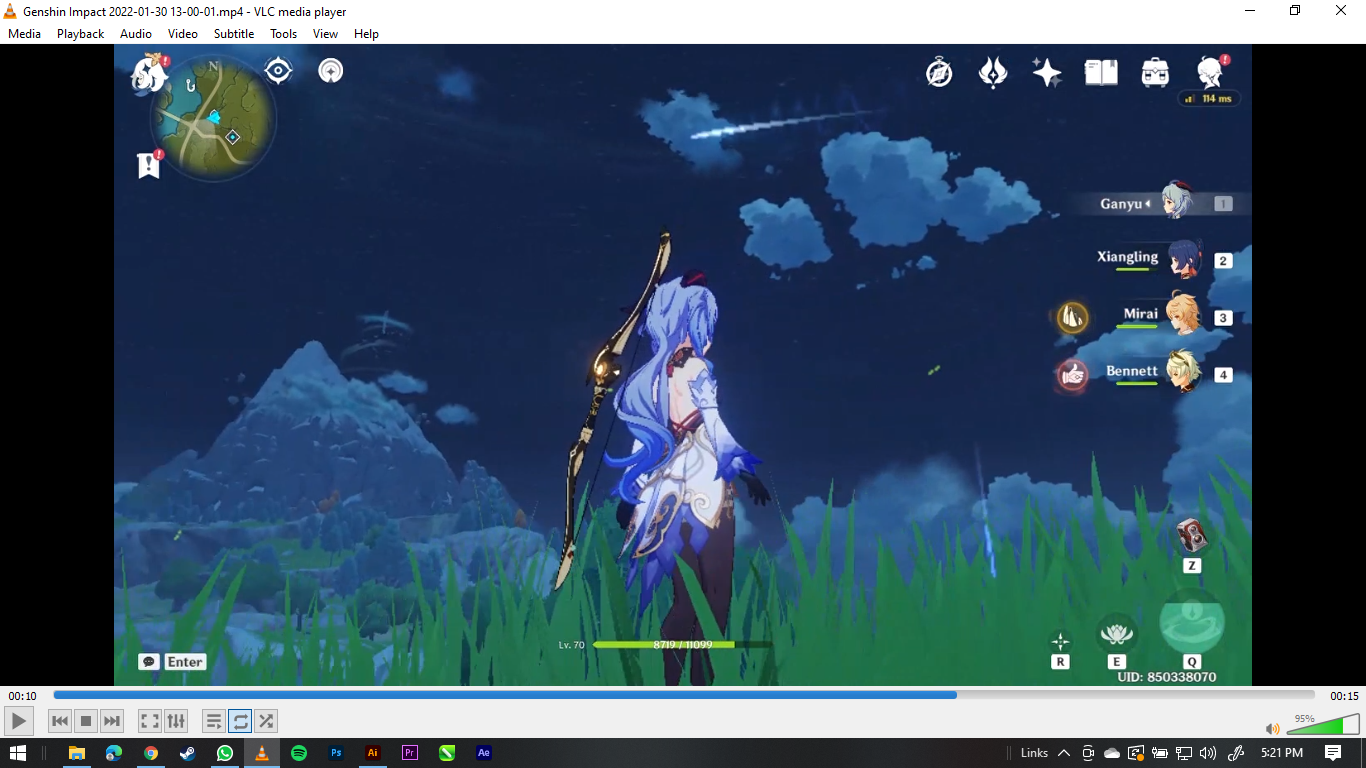This screenshot has height=768, width=1366.
Task: Open the Subtitle menu
Action: pyautogui.click(x=234, y=34)
